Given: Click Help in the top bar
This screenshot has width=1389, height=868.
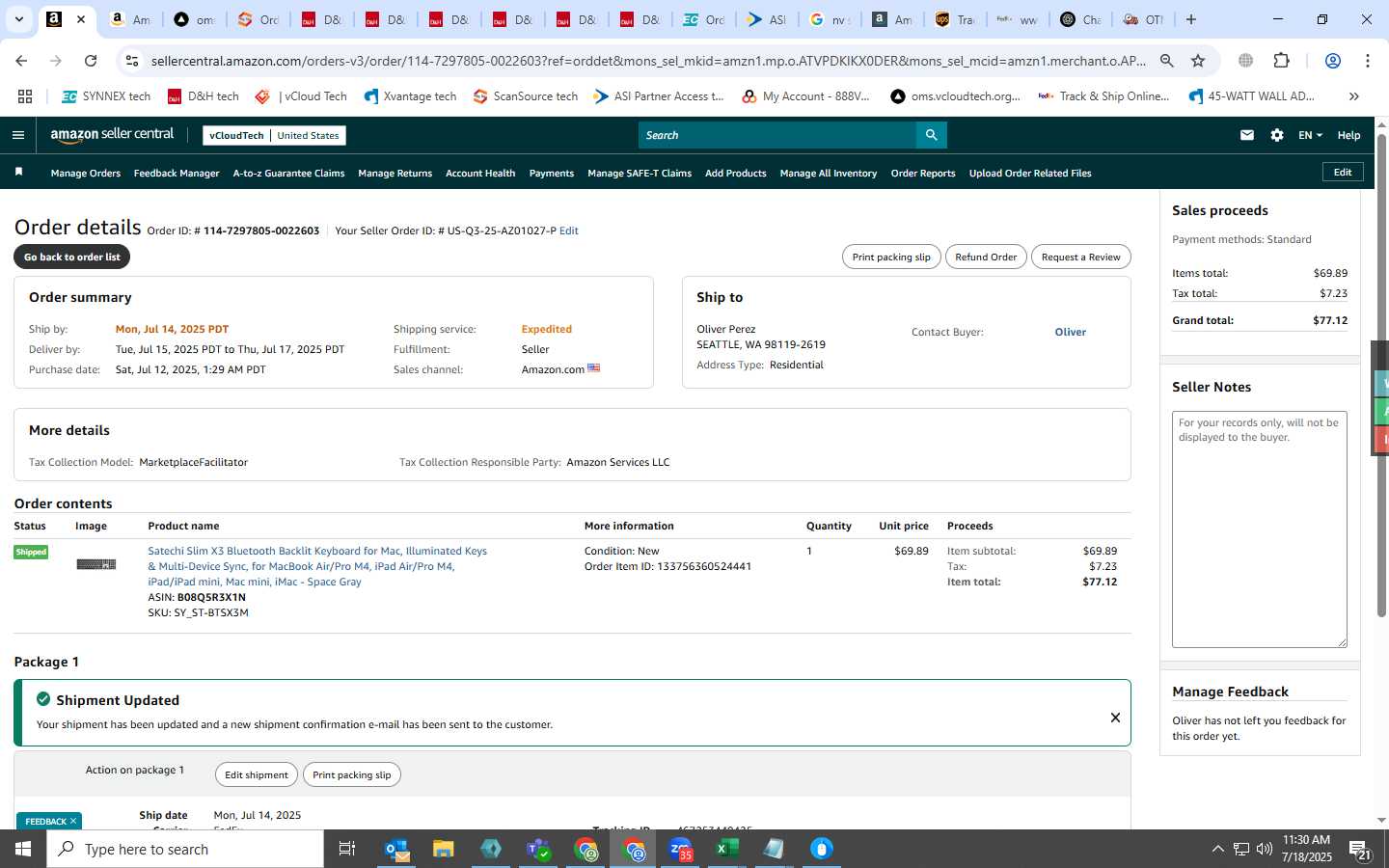Looking at the screenshot, I should (x=1348, y=135).
